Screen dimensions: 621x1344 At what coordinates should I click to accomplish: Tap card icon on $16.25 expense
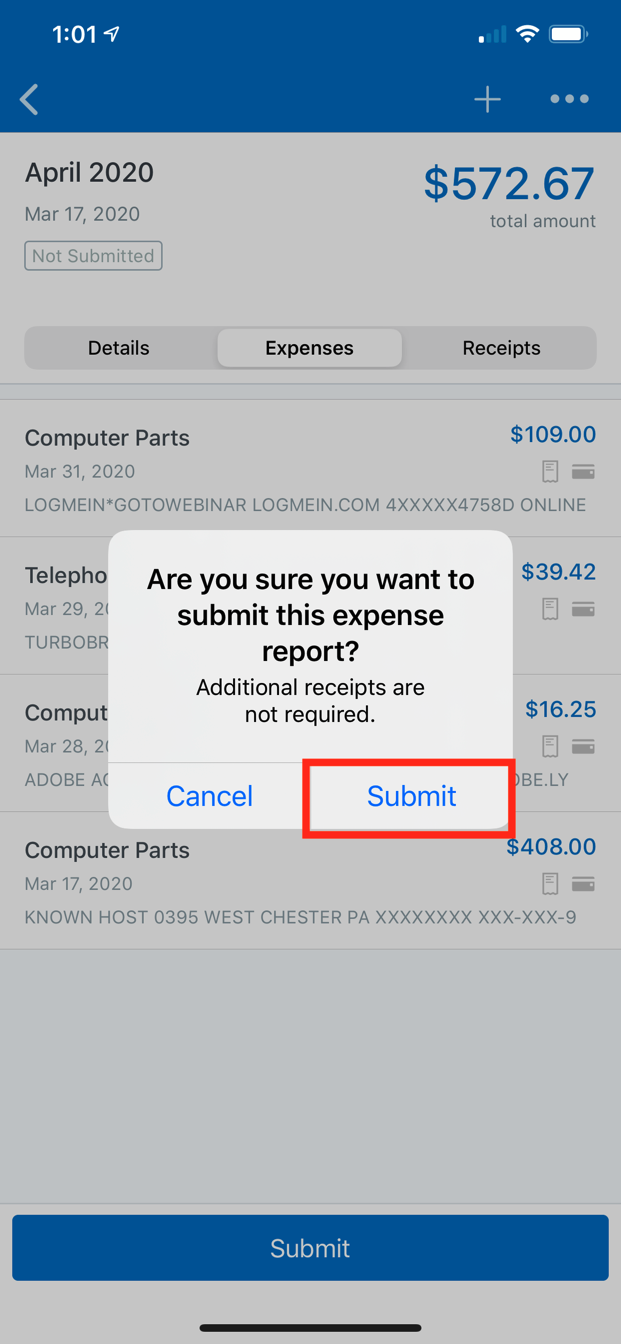coord(583,746)
